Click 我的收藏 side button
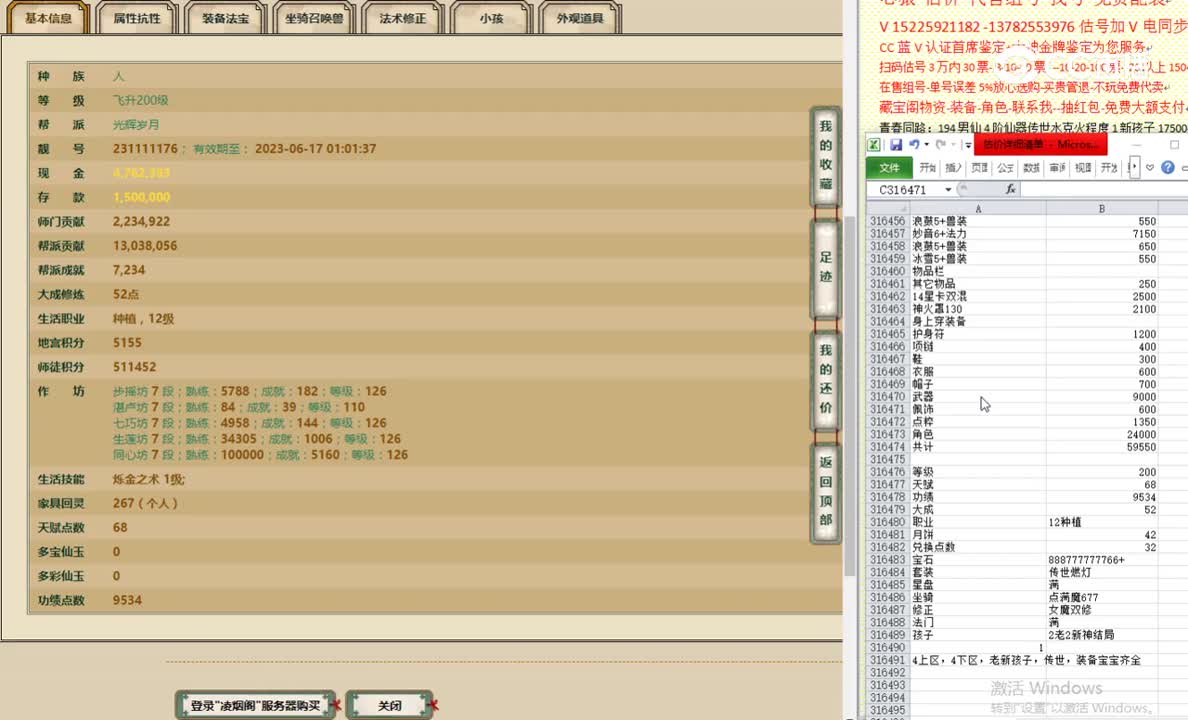The width and height of the screenshot is (1188, 720). 825,155
